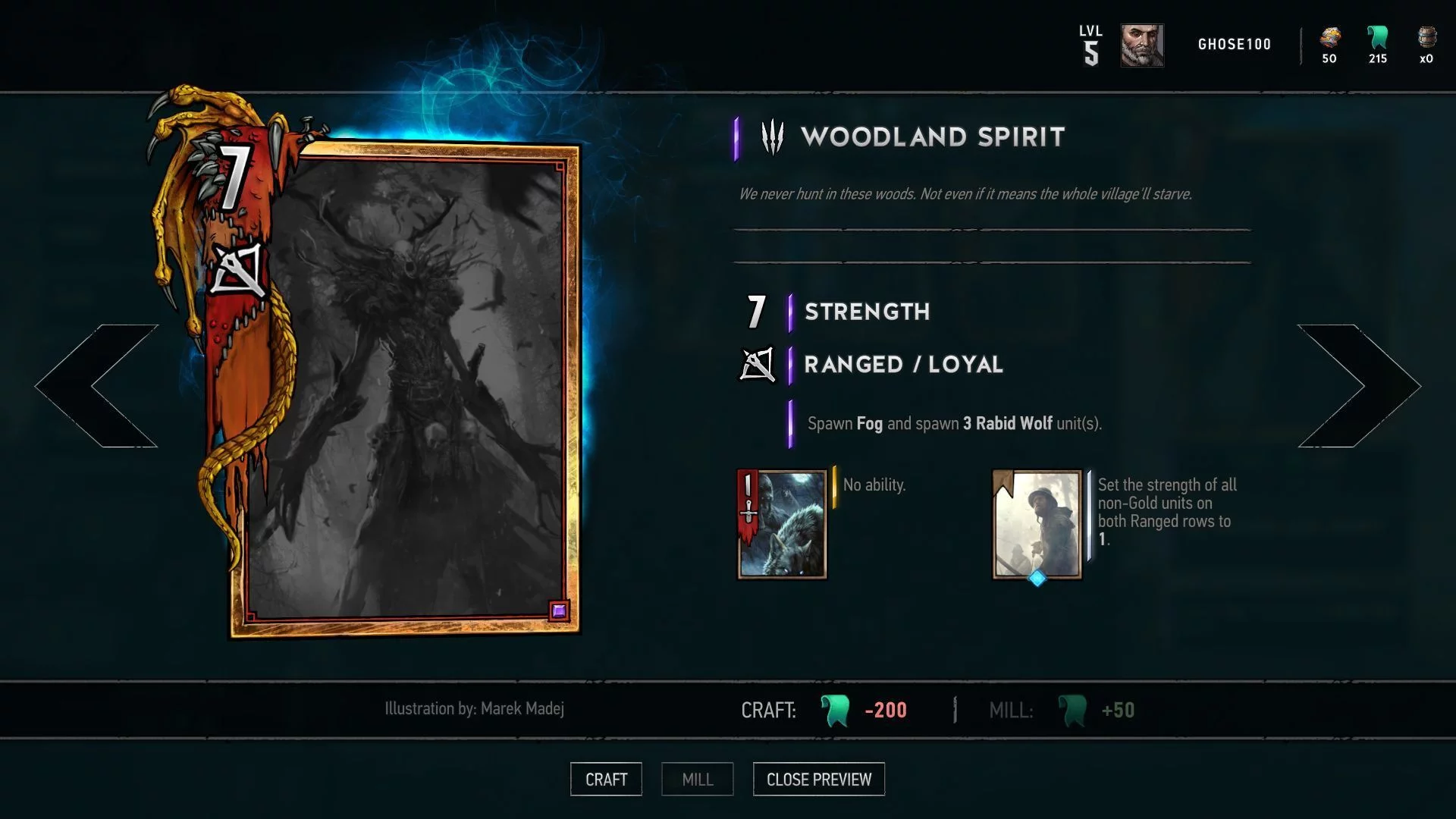Screen dimensions: 1456x819
Task: Click the ore currency icon showing 50
Action: (x=1329, y=37)
